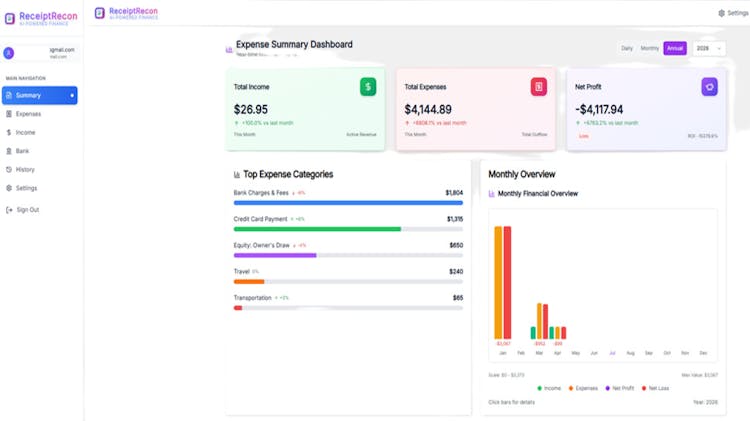Open Settings from the sidebar navigation
The image size is (750, 421).
tap(26, 188)
